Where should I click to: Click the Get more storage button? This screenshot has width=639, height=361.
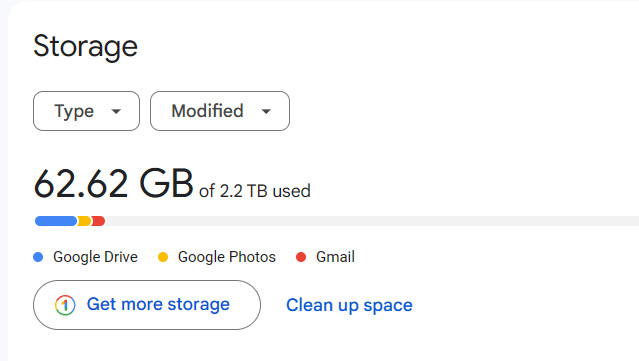(147, 305)
